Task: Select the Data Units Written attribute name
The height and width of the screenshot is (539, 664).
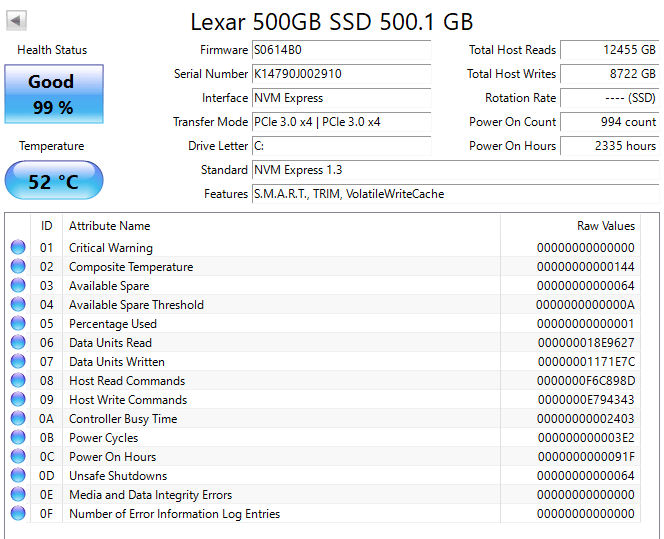Action: click(x=116, y=362)
